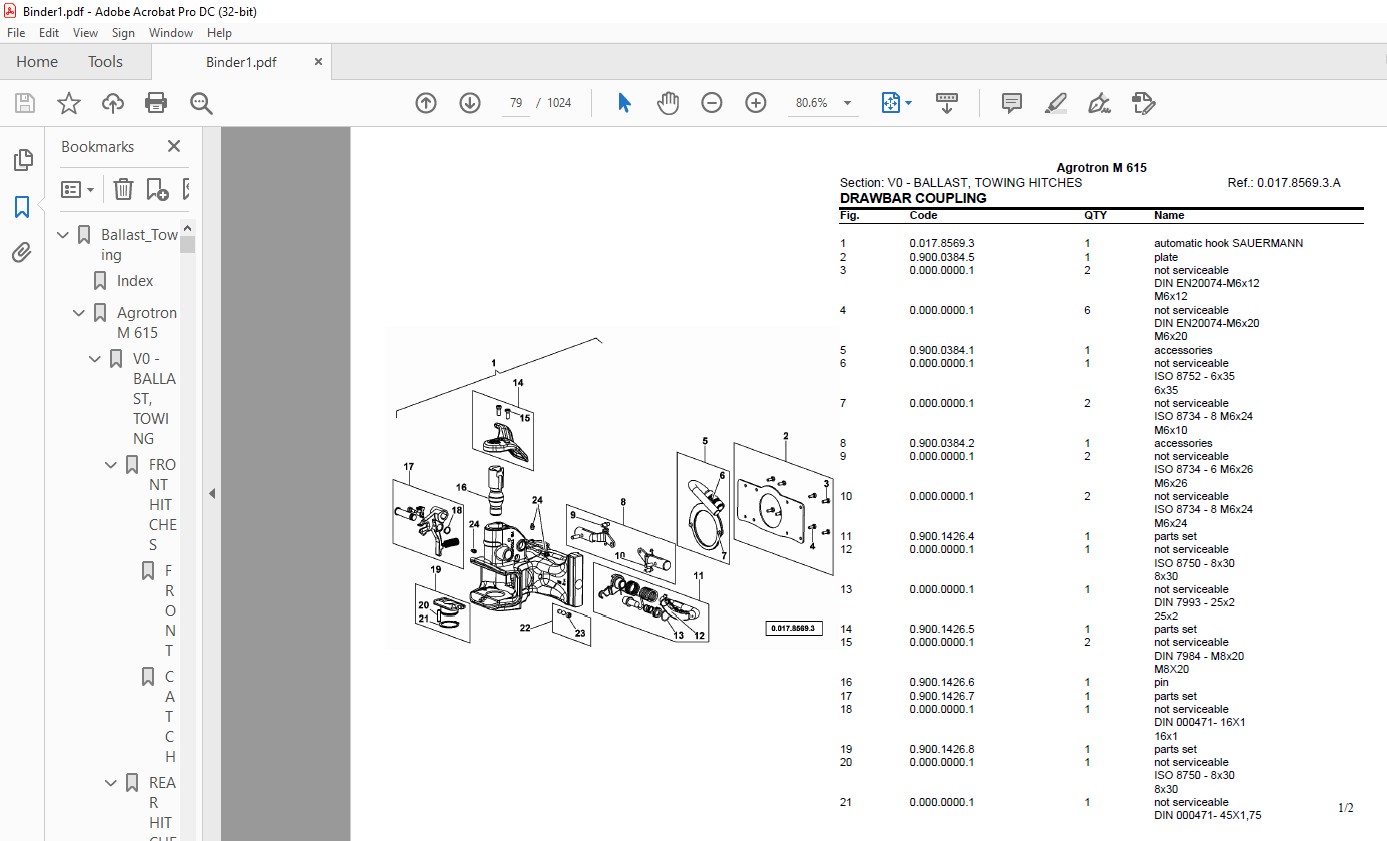Go to the previous page
This screenshot has height=841, width=1387.
click(426, 103)
